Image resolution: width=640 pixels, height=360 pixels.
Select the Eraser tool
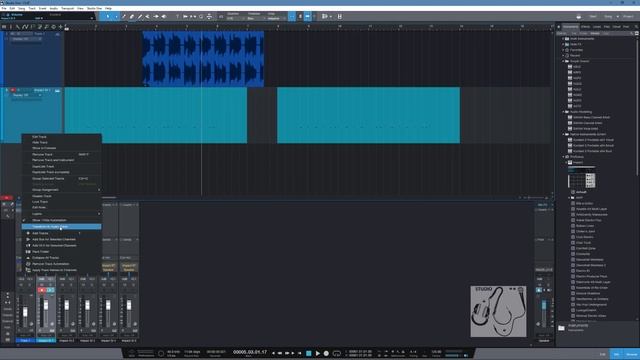coord(132,16)
